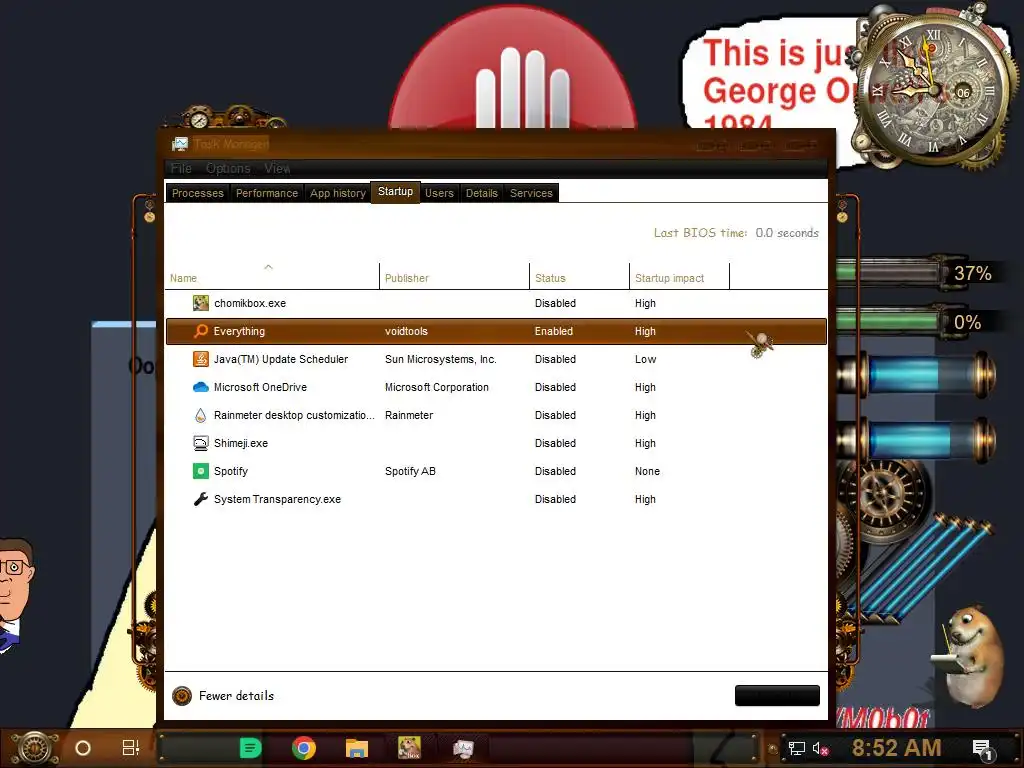Click the voidtools publisher cell

(x=406, y=331)
